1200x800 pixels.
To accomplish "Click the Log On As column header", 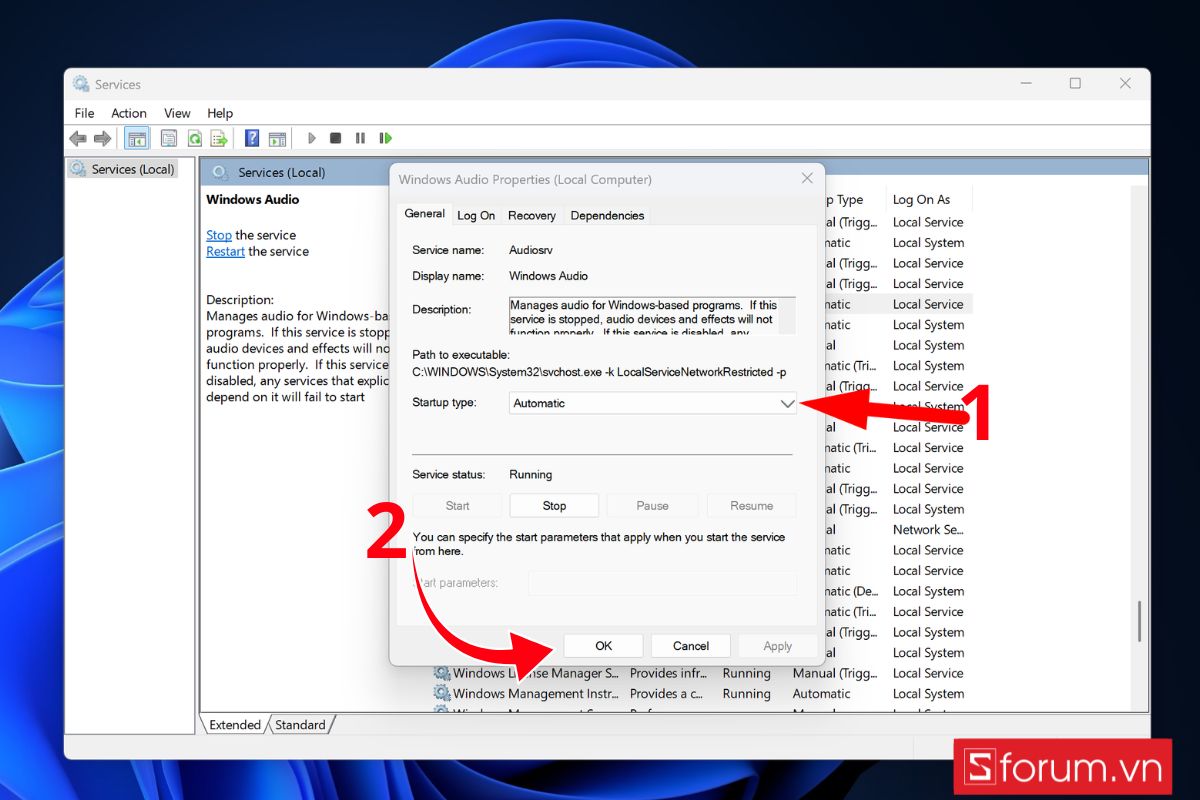I will [921, 199].
